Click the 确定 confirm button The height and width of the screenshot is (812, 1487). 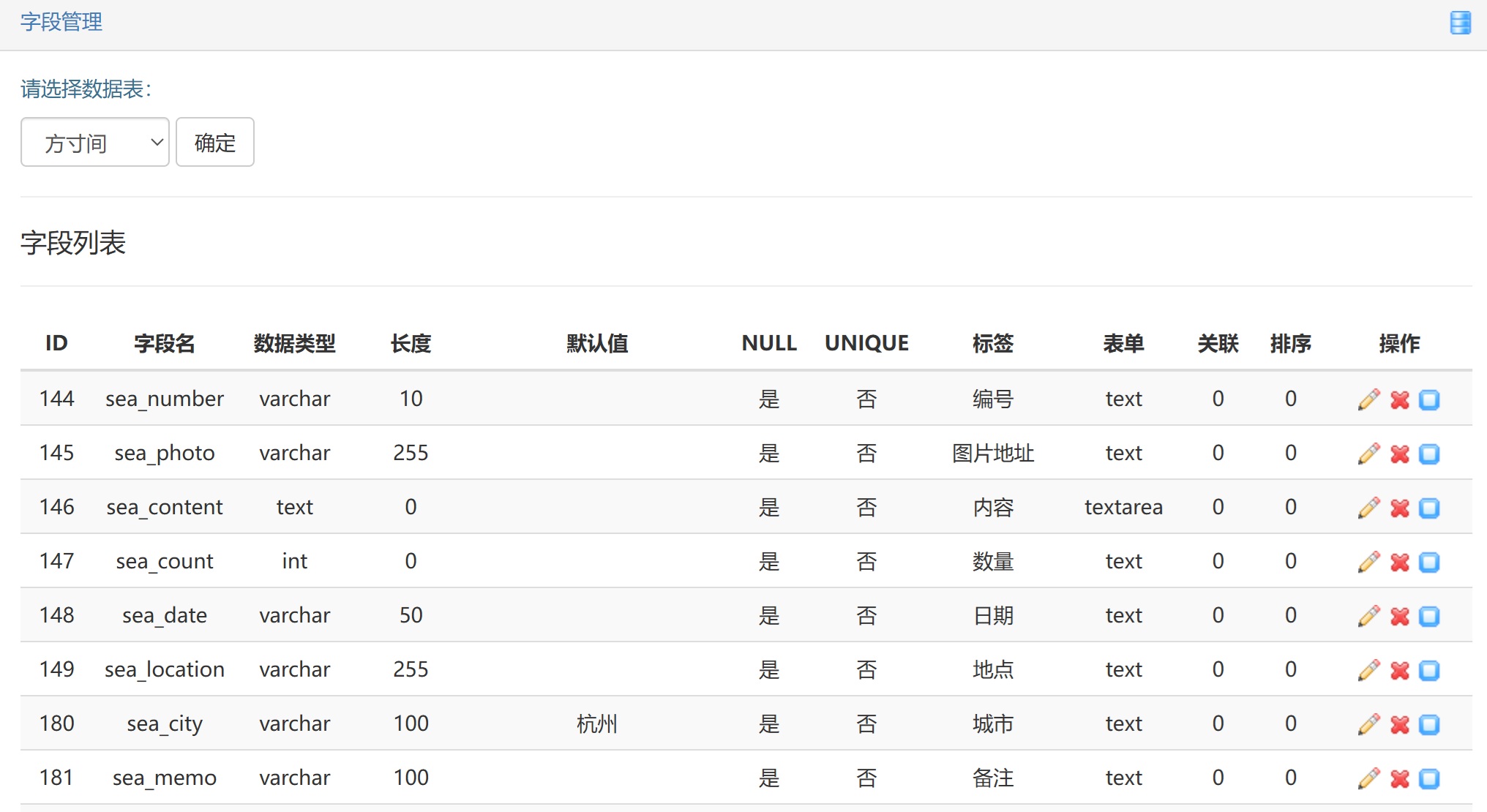pyautogui.click(x=215, y=142)
